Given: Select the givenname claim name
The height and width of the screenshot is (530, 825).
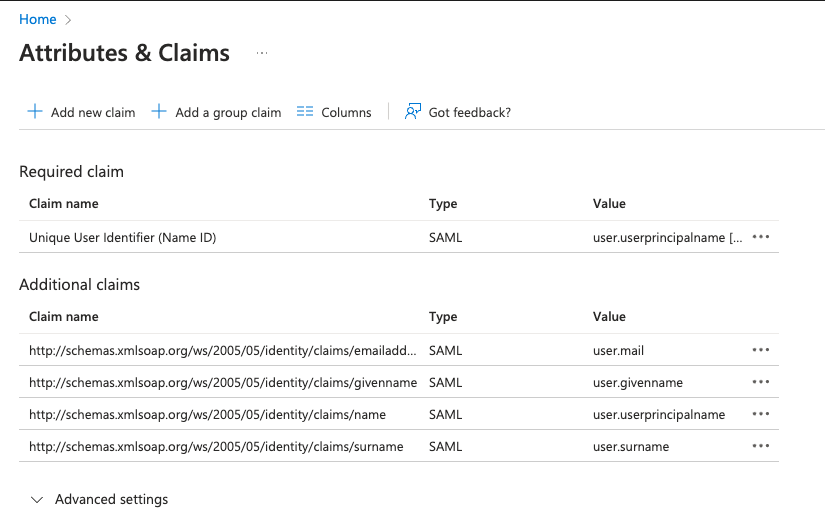Looking at the screenshot, I should point(223,383).
